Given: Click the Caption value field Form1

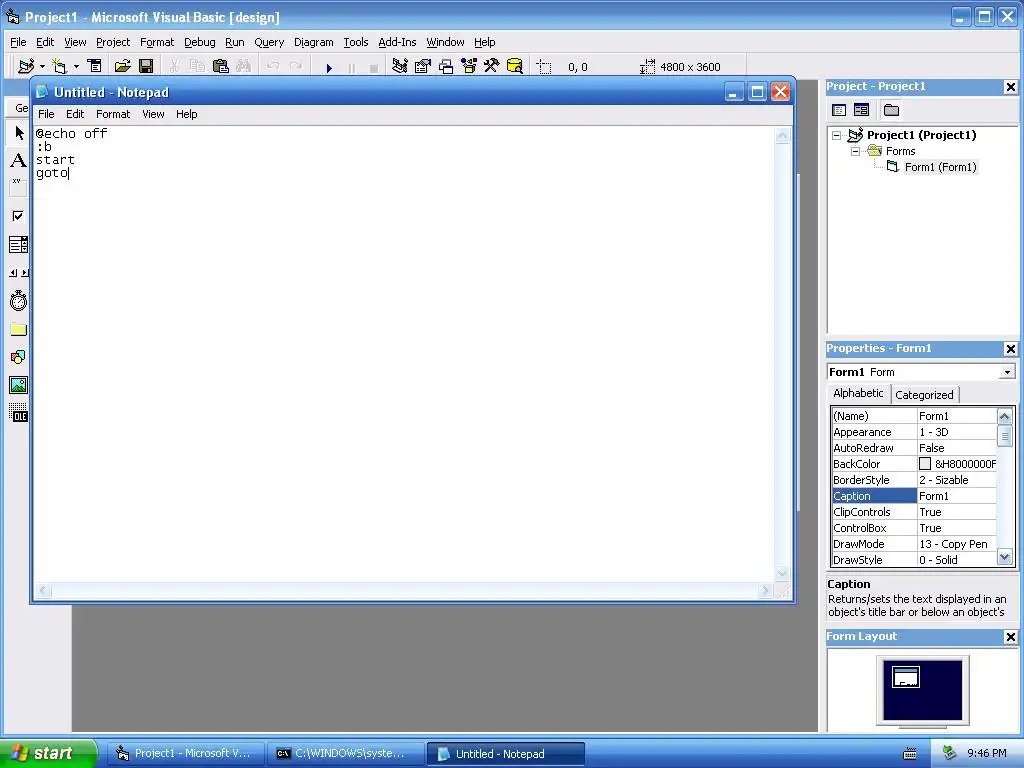Looking at the screenshot, I should (957, 496).
